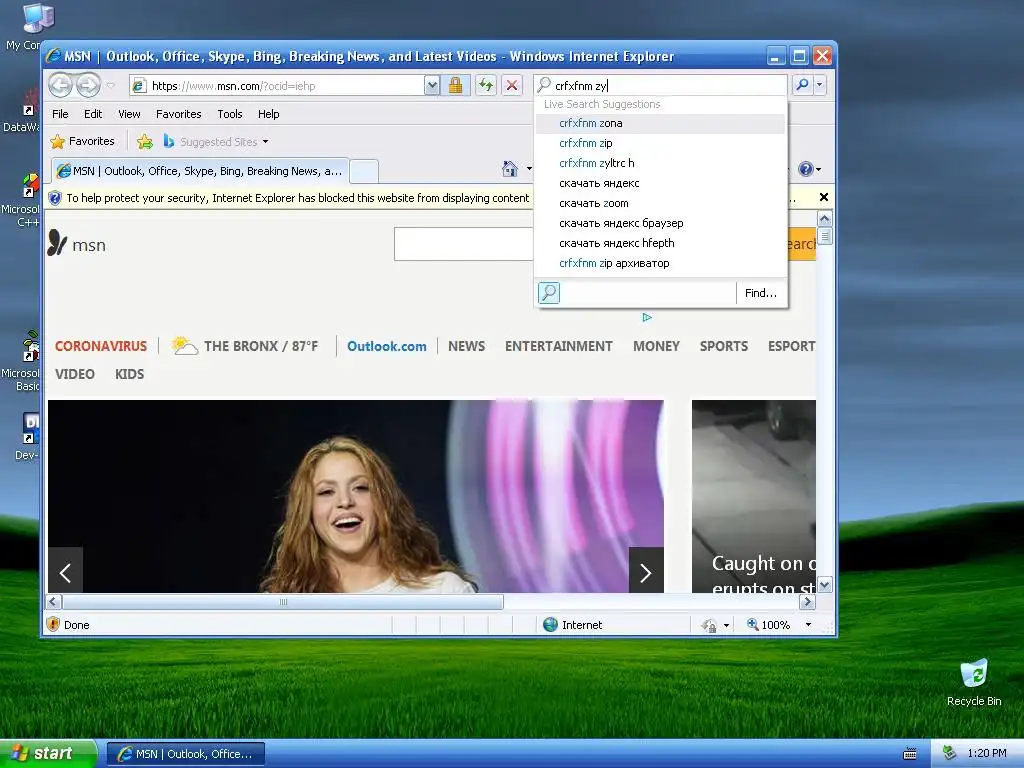Select the MSN browser tab
Viewport: 1024px width, 768px height.
click(x=200, y=171)
